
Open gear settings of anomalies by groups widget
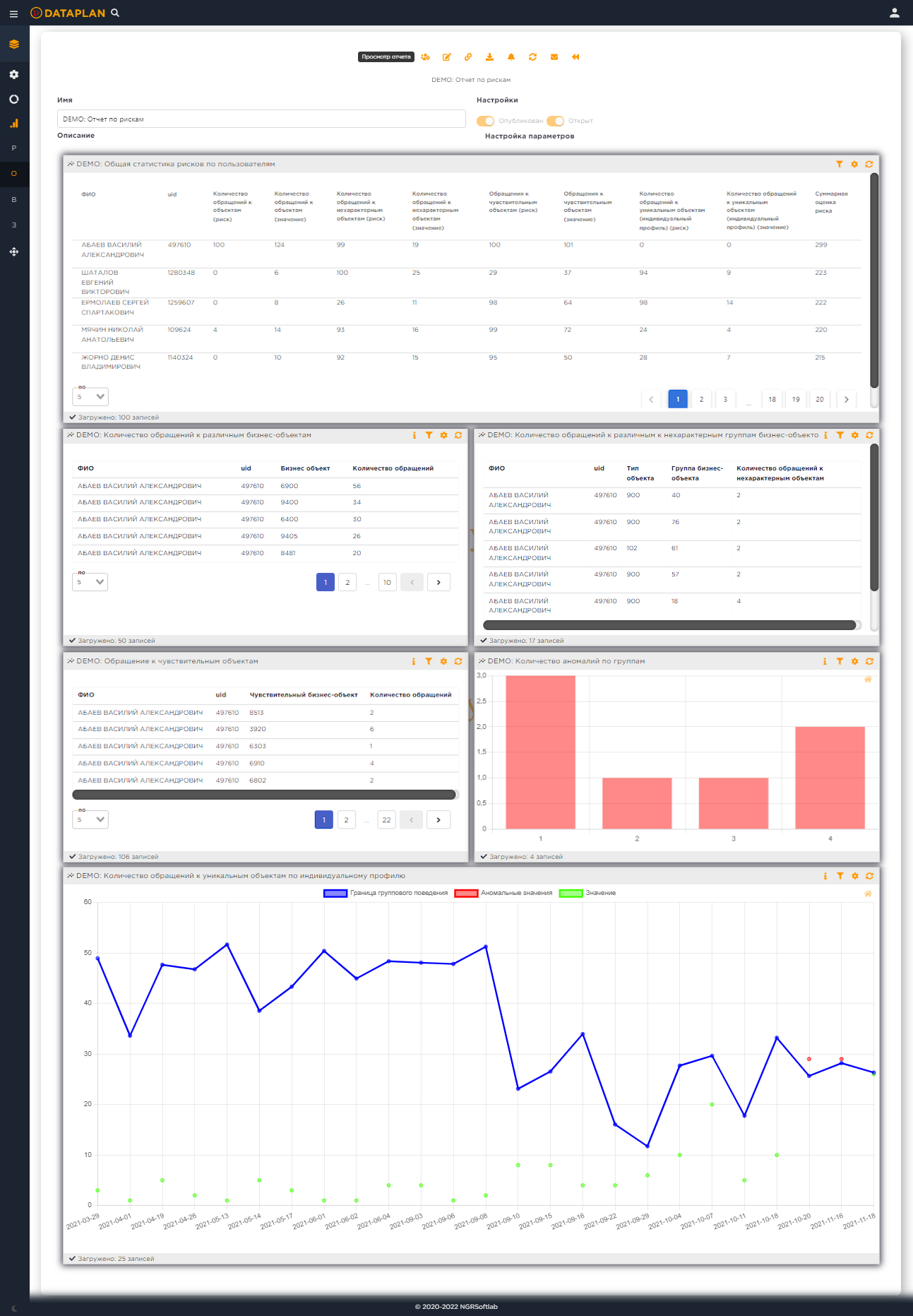854,661
